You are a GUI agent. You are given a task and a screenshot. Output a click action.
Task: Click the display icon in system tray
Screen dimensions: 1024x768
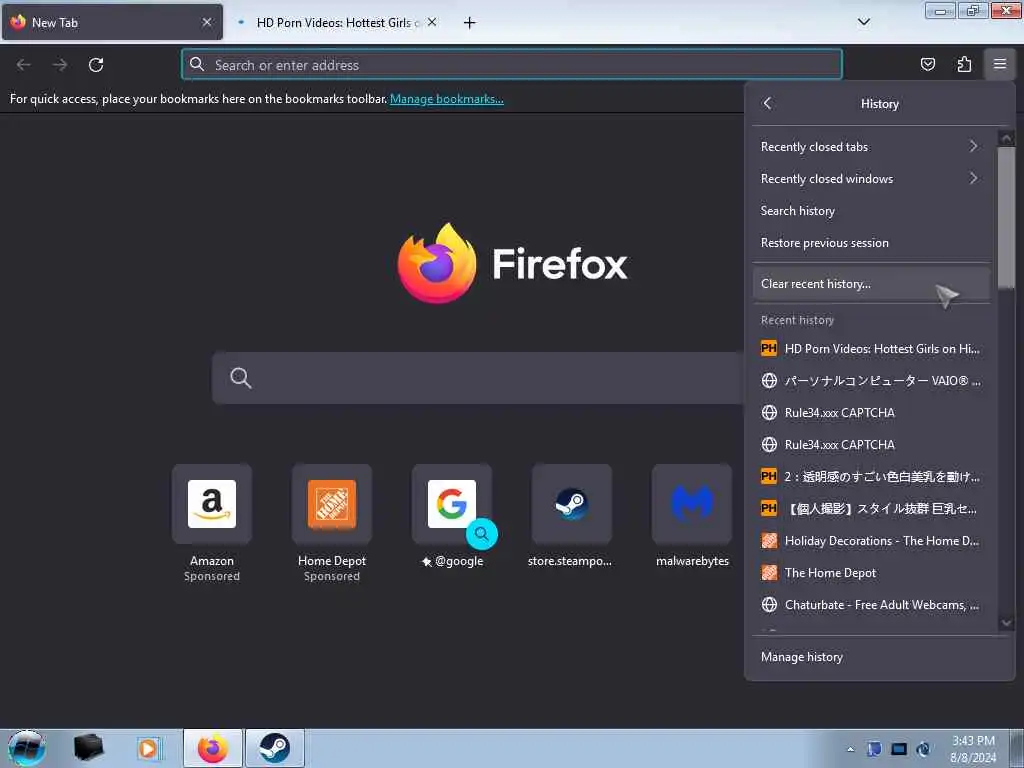(899, 749)
